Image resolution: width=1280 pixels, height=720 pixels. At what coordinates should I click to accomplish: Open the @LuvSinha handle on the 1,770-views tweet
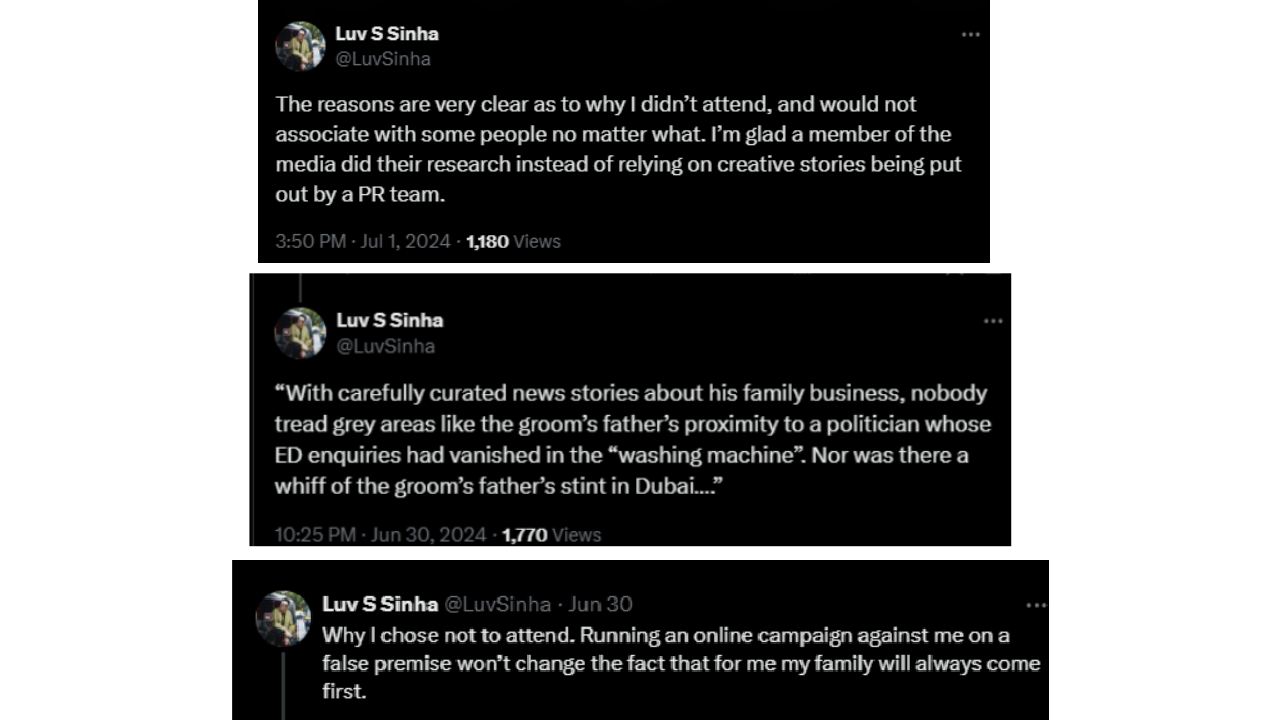(x=385, y=346)
